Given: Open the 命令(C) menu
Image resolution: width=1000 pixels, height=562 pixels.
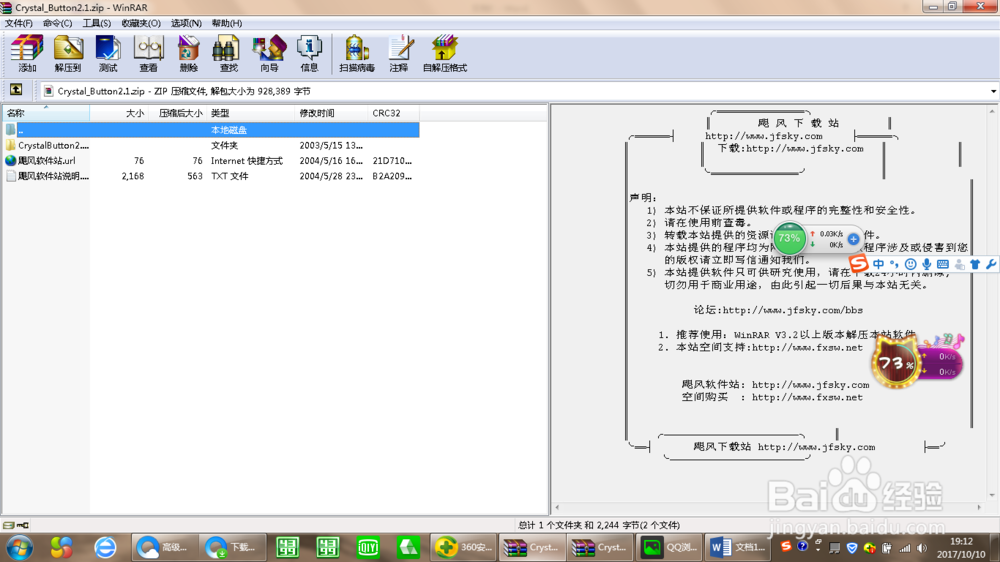Looking at the screenshot, I should [57, 23].
